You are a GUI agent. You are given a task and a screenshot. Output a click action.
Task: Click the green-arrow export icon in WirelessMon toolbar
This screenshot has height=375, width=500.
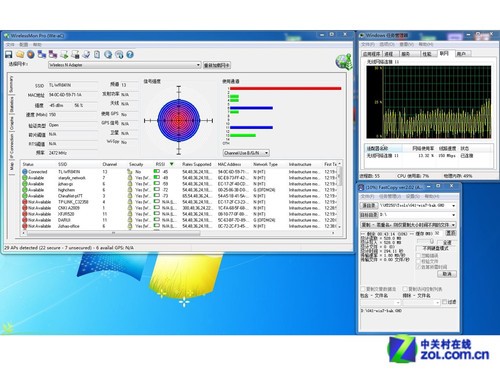(64, 54)
